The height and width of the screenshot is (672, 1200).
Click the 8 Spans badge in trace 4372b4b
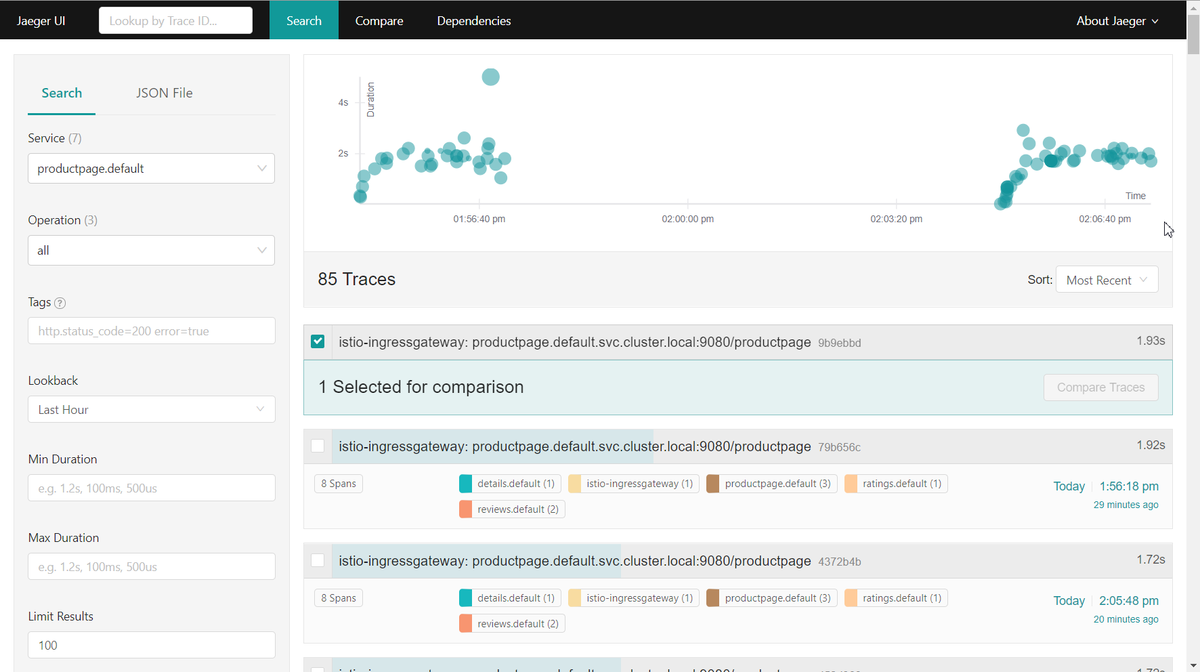(338, 598)
